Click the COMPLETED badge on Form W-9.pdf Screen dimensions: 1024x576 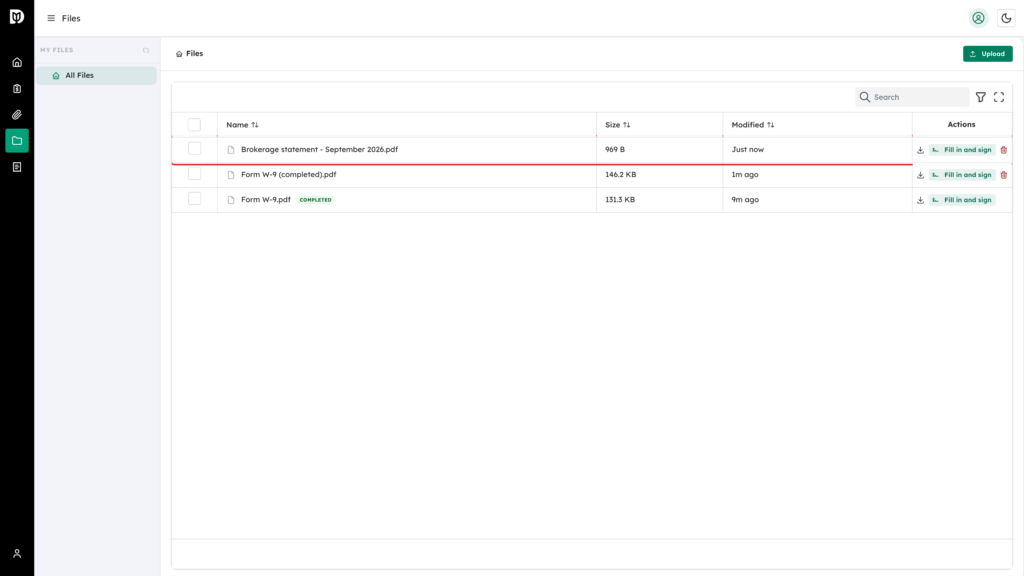[315, 200]
